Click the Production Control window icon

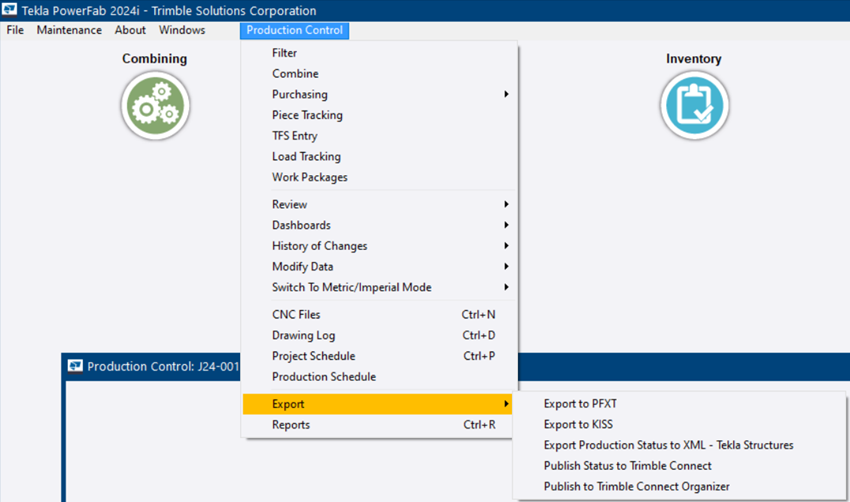tap(75, 366)
